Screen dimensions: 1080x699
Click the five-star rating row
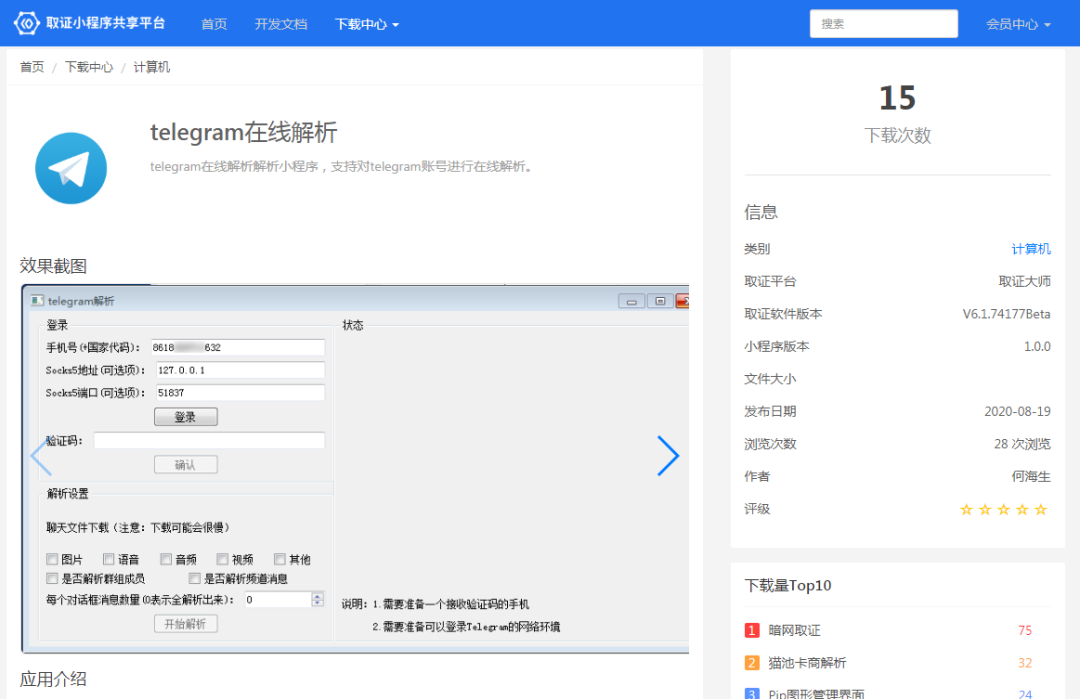click(1004, 510)
